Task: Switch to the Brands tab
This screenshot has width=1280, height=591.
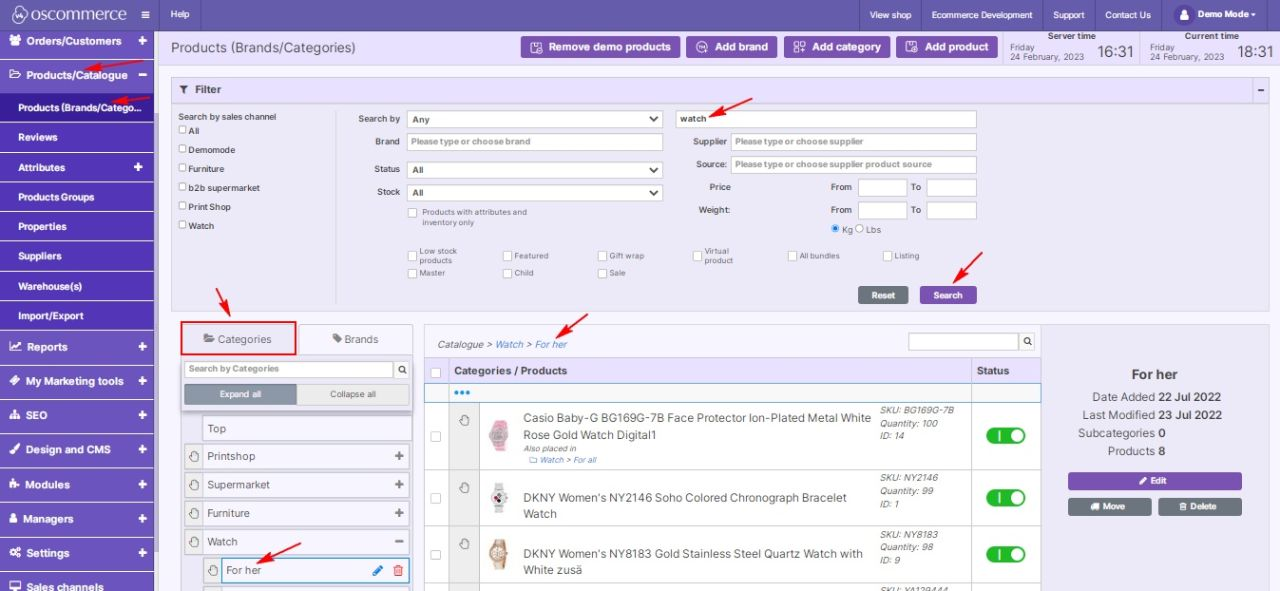Action: 355,339
